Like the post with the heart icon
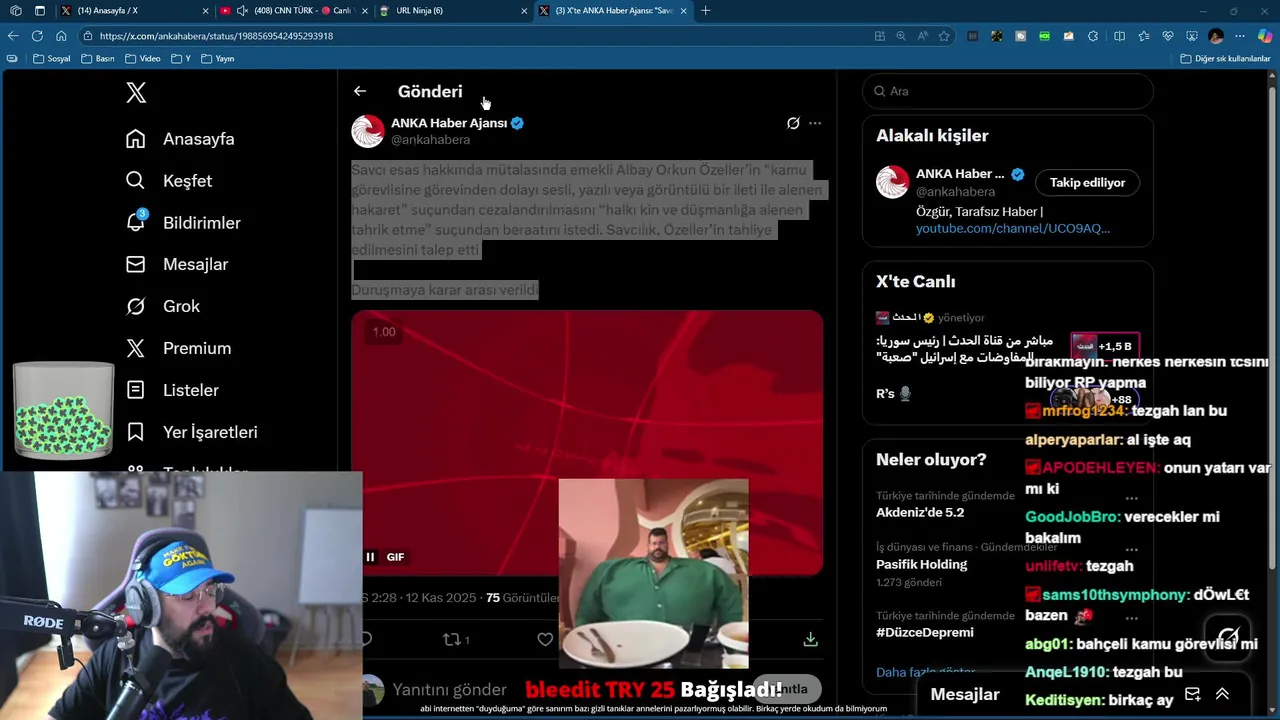Viewport: 1280px width, 720px height. point(545,639)
